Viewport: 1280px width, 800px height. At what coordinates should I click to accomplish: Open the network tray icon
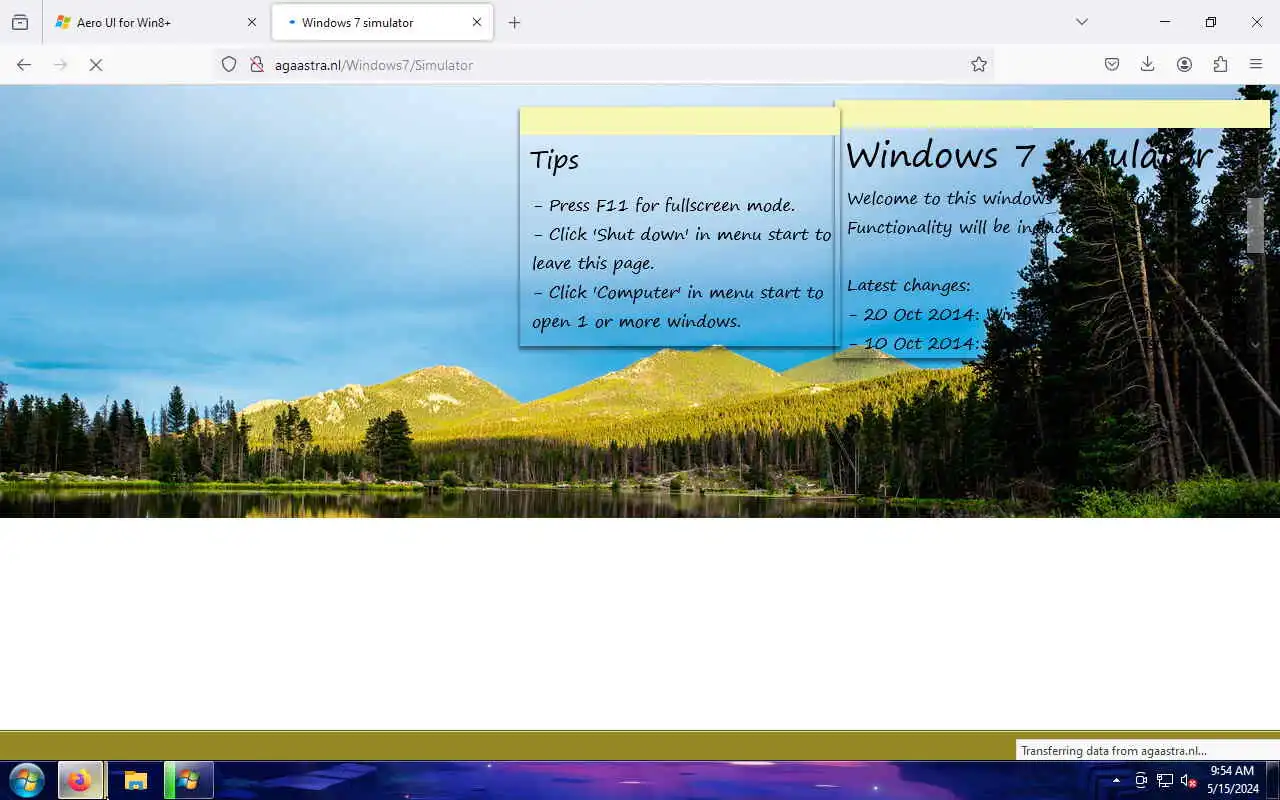(1165, 780)
